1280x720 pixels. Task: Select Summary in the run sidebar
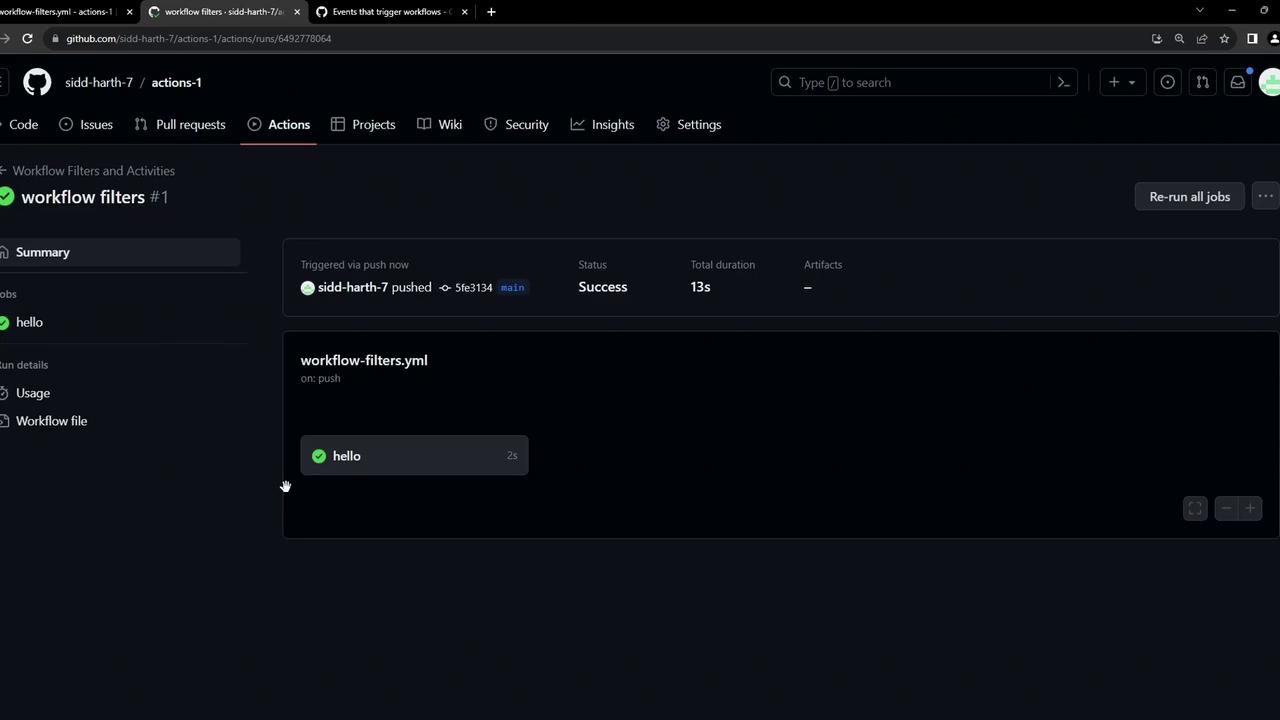point(120,252)
